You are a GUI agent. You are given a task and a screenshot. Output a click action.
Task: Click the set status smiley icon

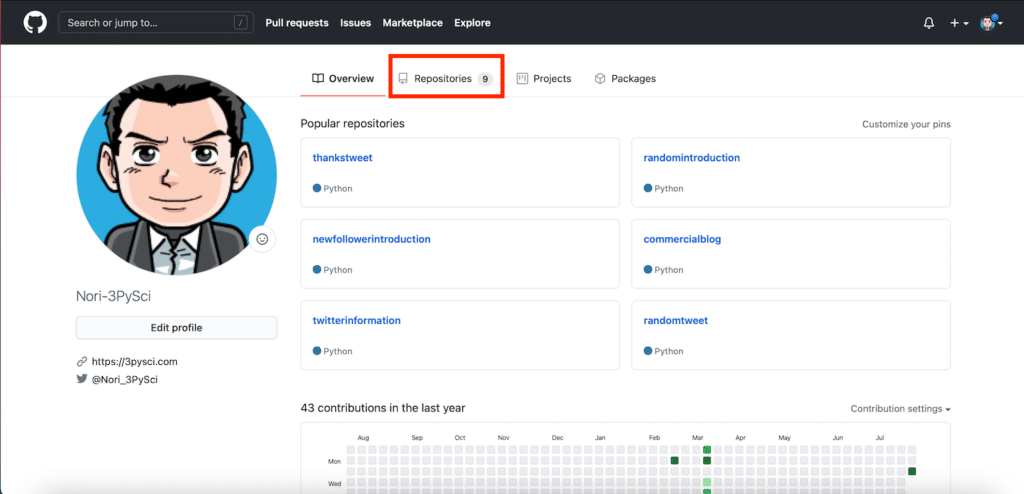click(x=262, y=239)
